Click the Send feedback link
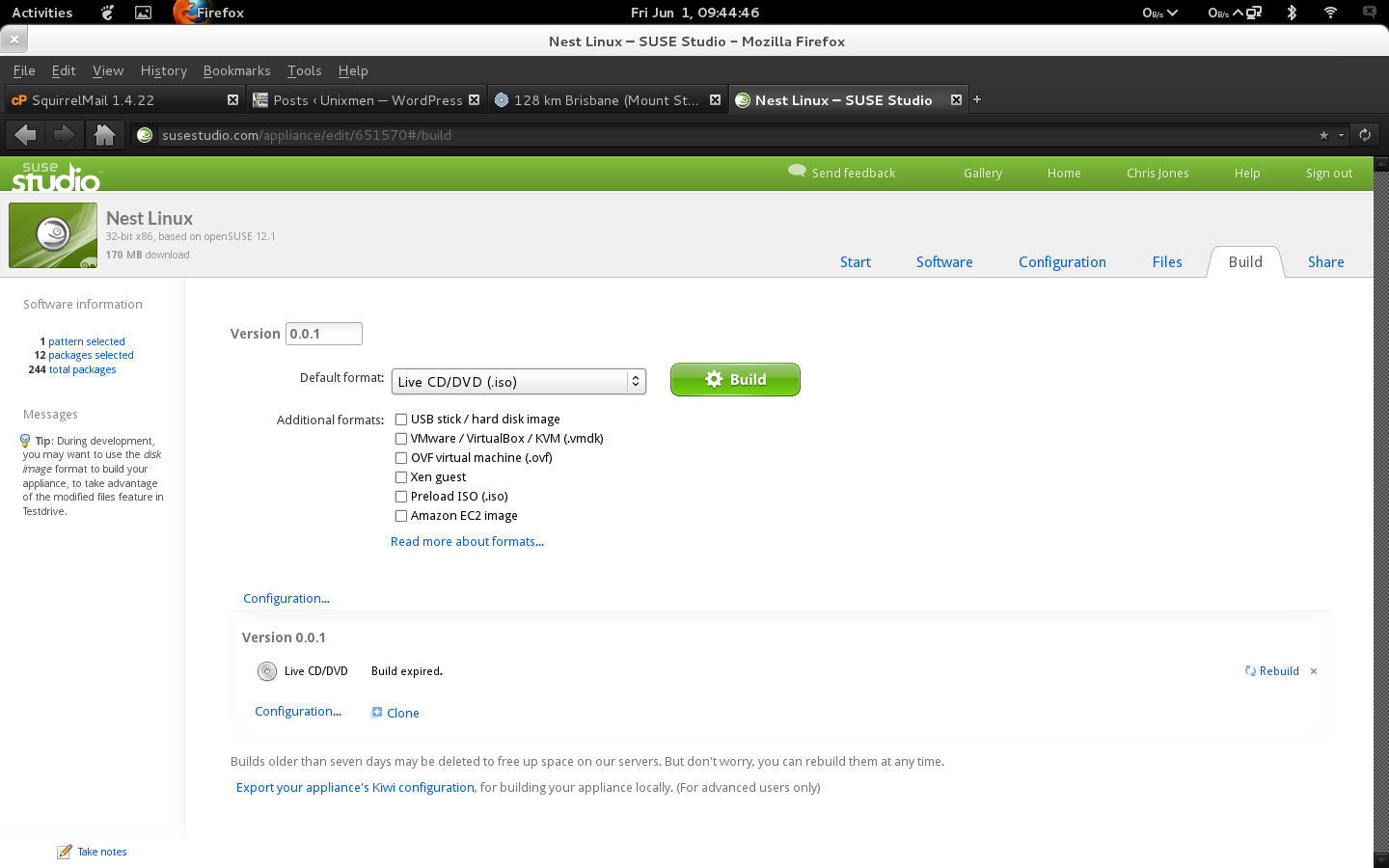This screenshot has width=1389, height=868. (842, 173)
